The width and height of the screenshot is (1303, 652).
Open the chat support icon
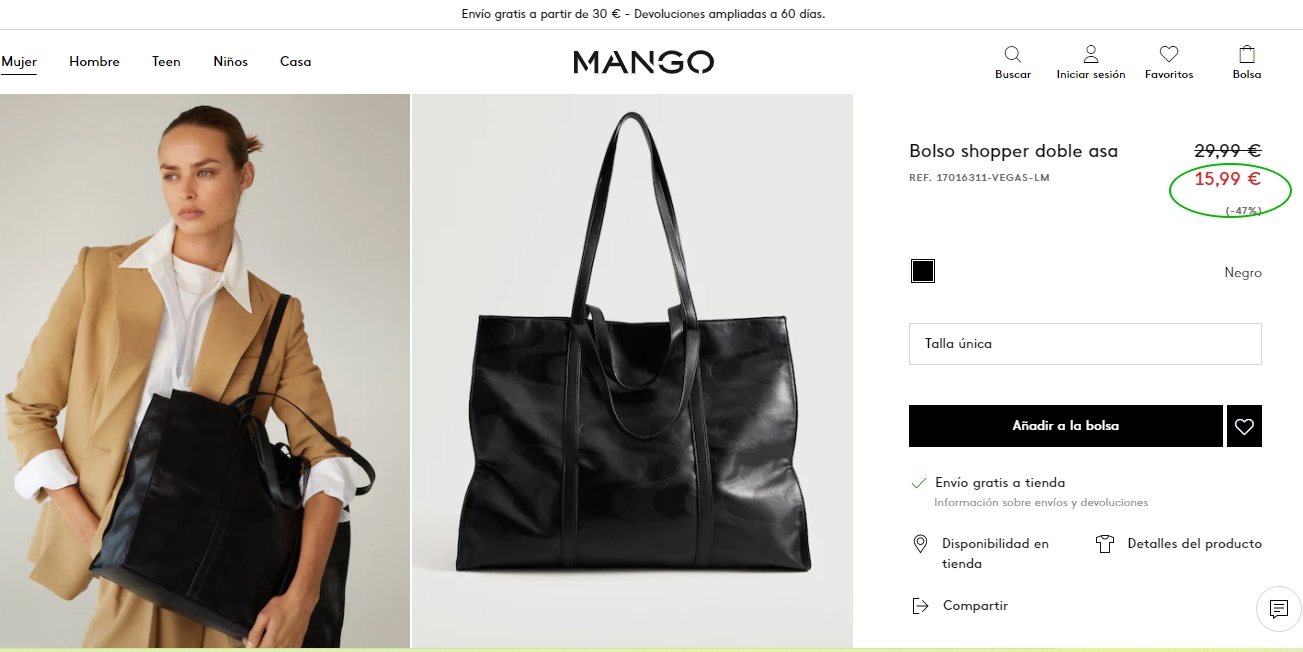(x=1278, y=608)
